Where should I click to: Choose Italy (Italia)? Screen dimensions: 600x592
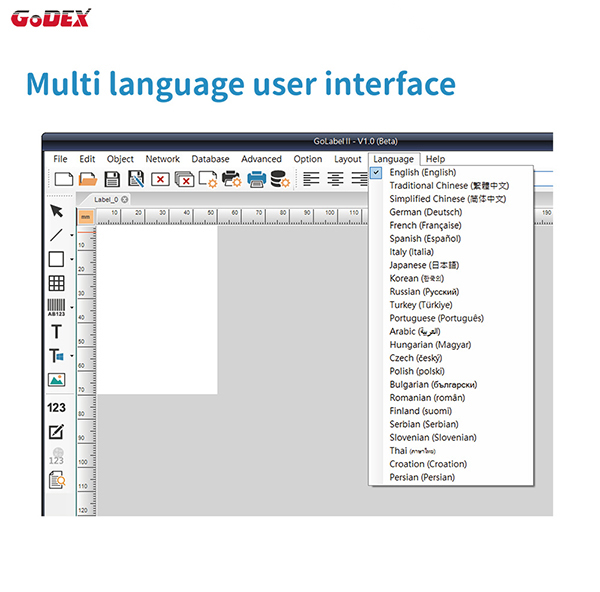[x=451, y=252]
